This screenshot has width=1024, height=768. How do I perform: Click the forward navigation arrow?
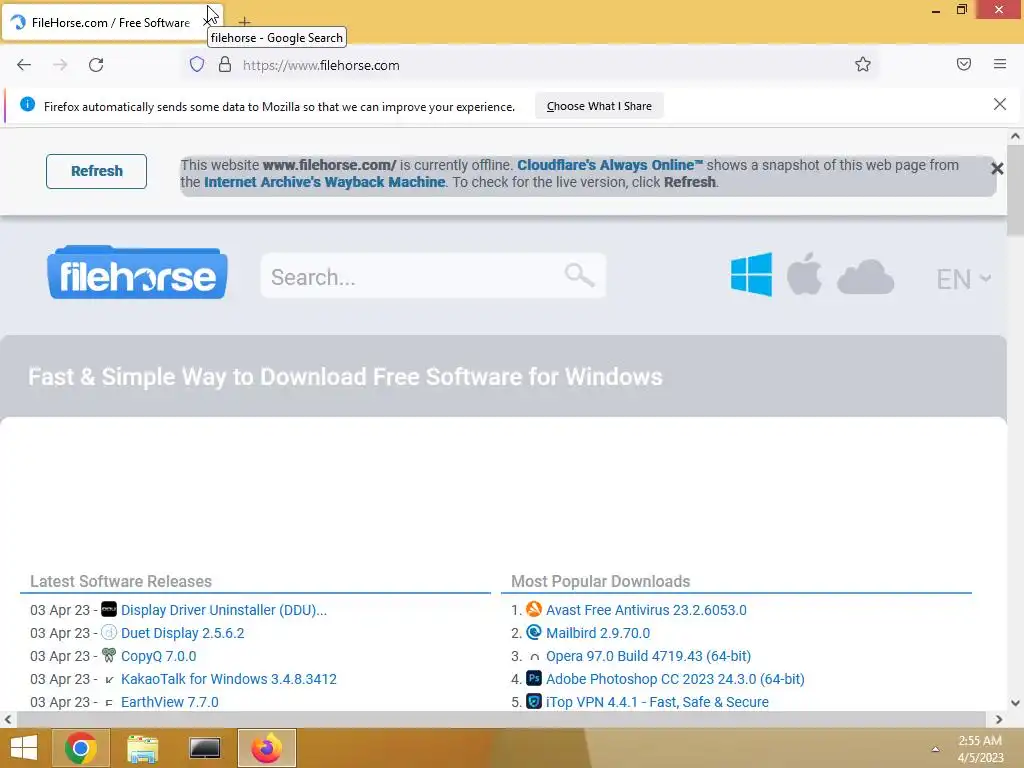point(60,65)
